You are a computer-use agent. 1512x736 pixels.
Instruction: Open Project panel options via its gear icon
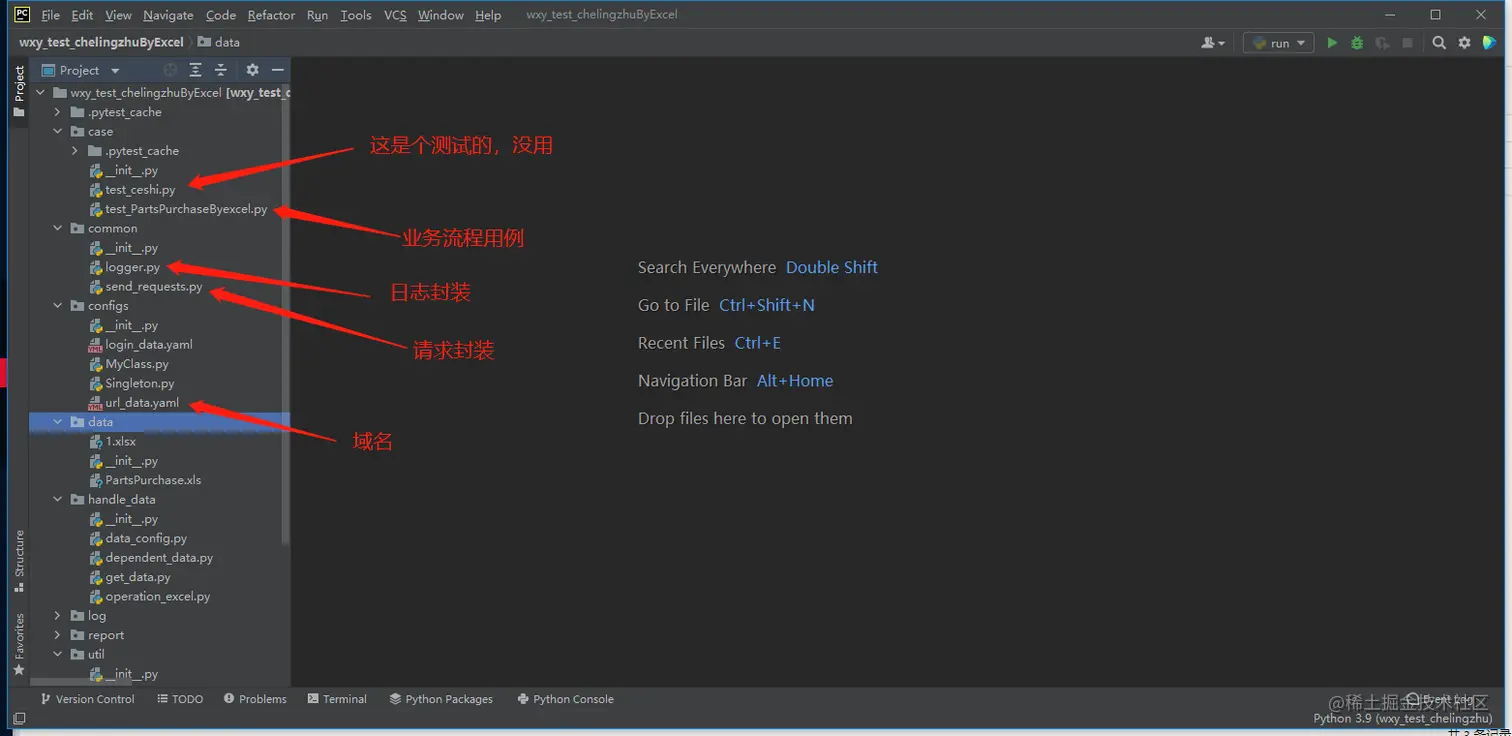pos(252,70)
